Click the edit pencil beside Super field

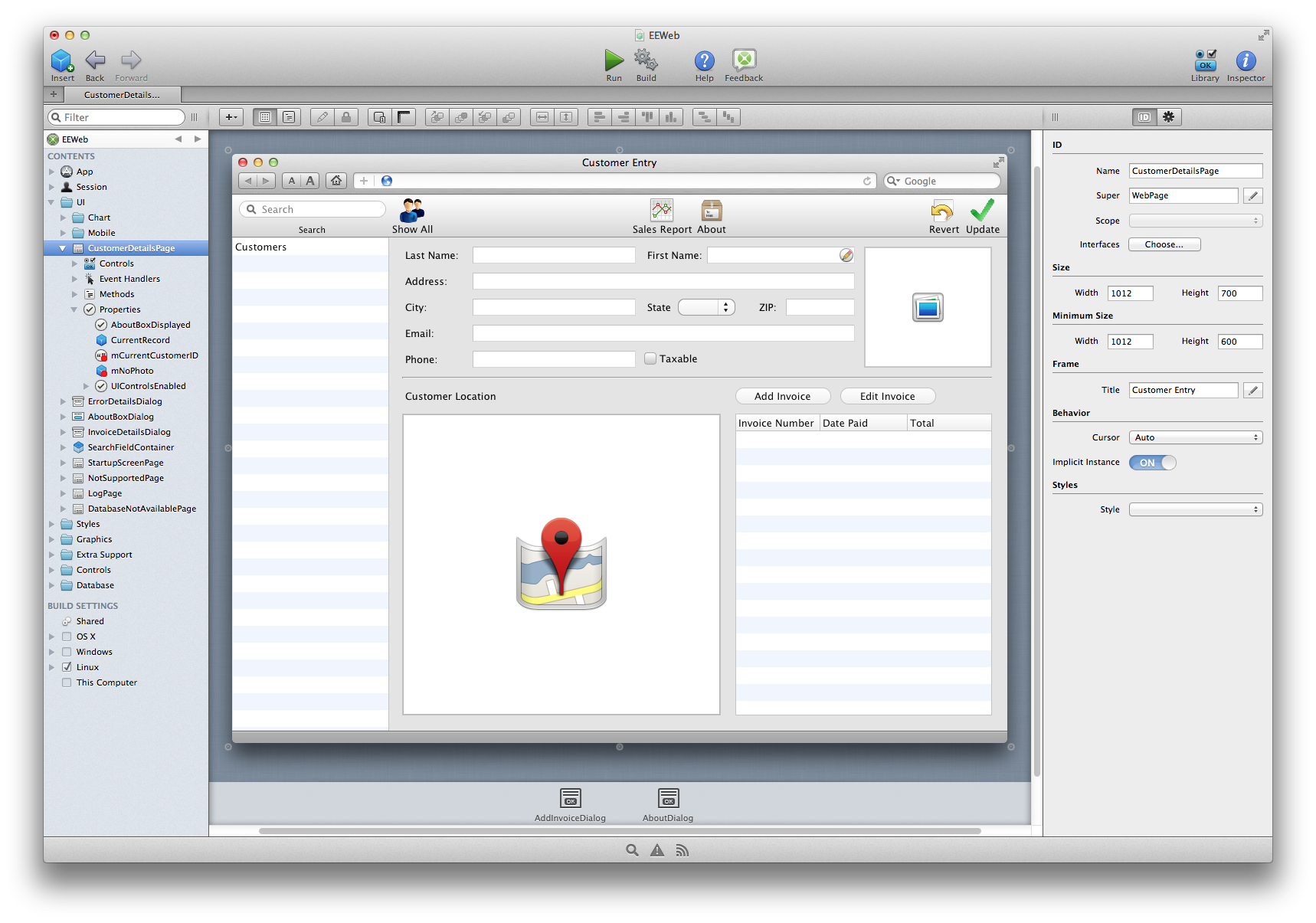(1253, 196)
